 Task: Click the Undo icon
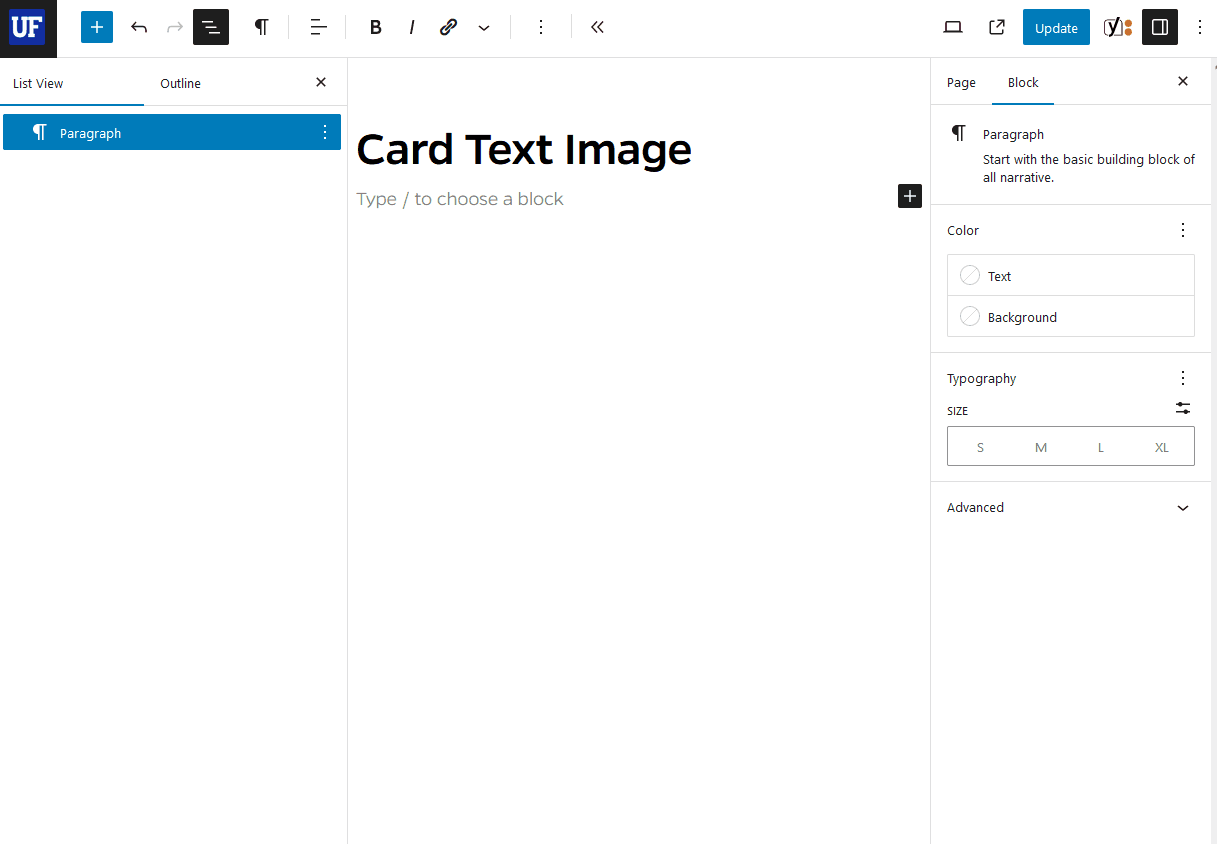[139, 27]
